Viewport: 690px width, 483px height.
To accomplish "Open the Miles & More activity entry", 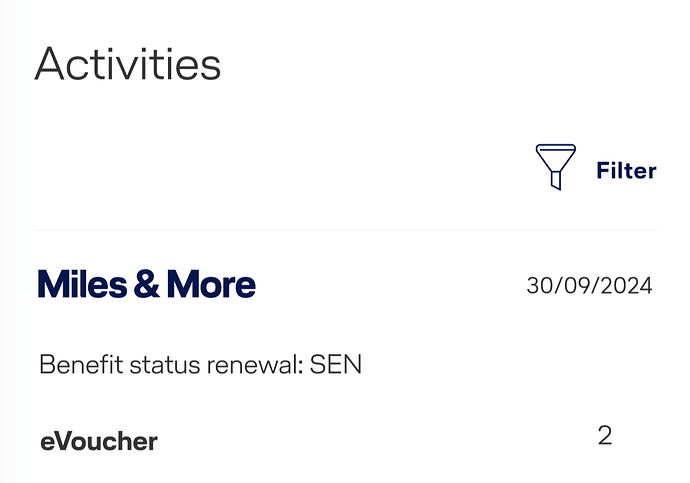I will pyautogui.click(x=147, y=284).
